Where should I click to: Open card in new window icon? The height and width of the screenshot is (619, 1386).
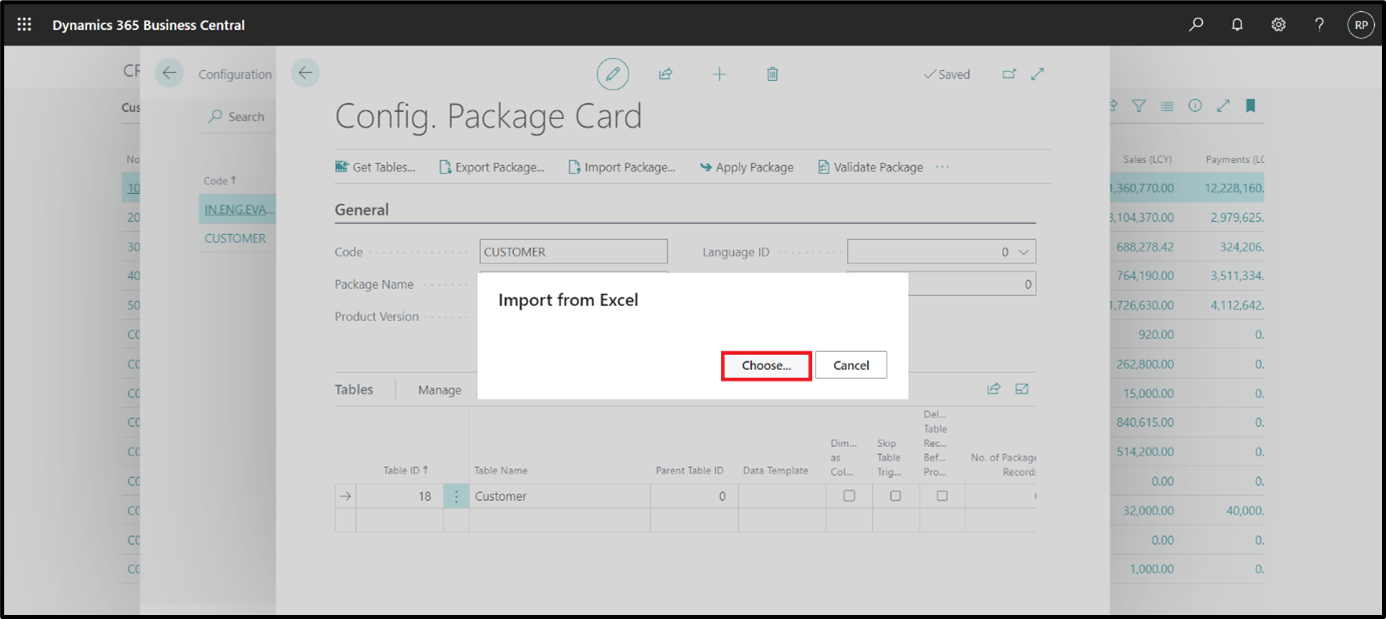tap(1008, 74)
